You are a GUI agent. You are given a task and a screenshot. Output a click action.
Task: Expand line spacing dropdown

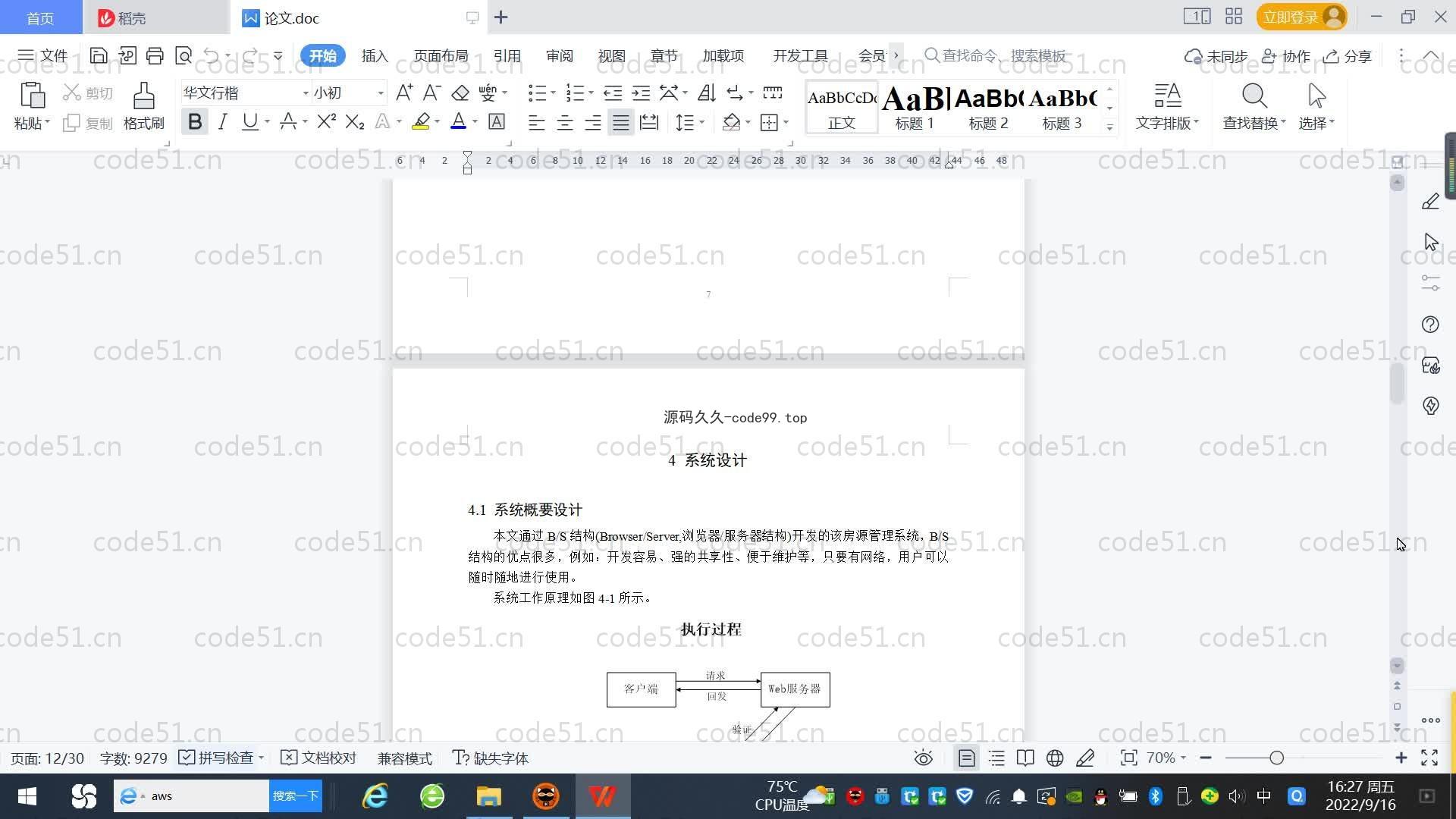click(702, 122)
